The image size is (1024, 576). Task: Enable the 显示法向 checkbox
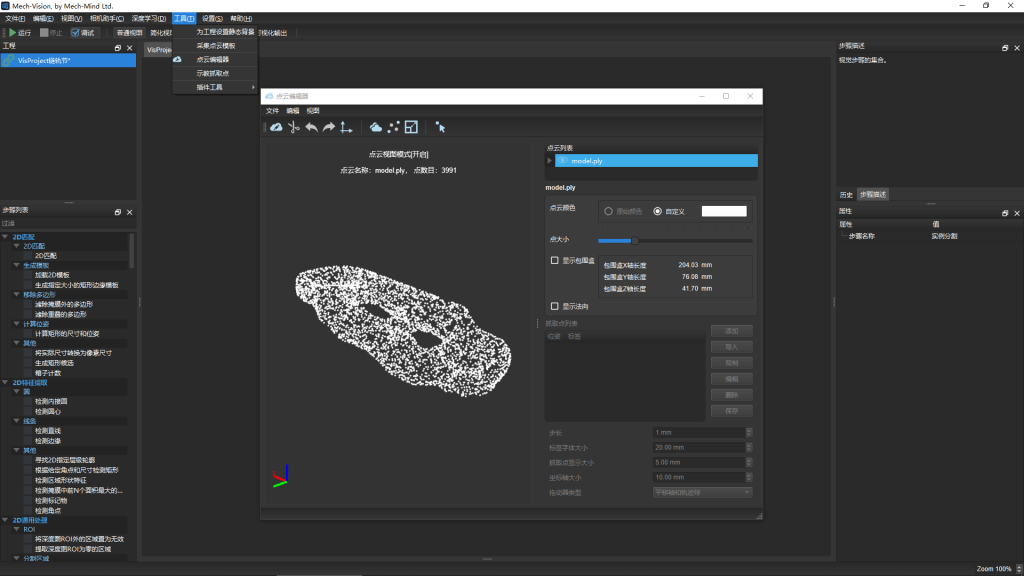555,306
